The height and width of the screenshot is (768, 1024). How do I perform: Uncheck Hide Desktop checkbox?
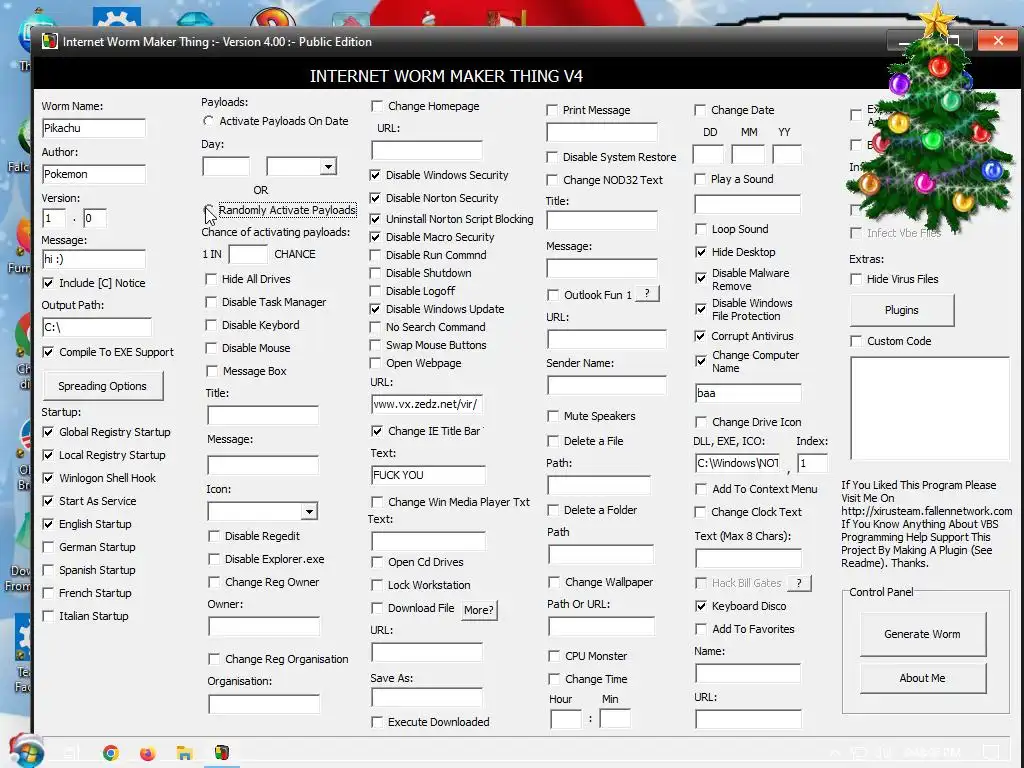[701, 252]
